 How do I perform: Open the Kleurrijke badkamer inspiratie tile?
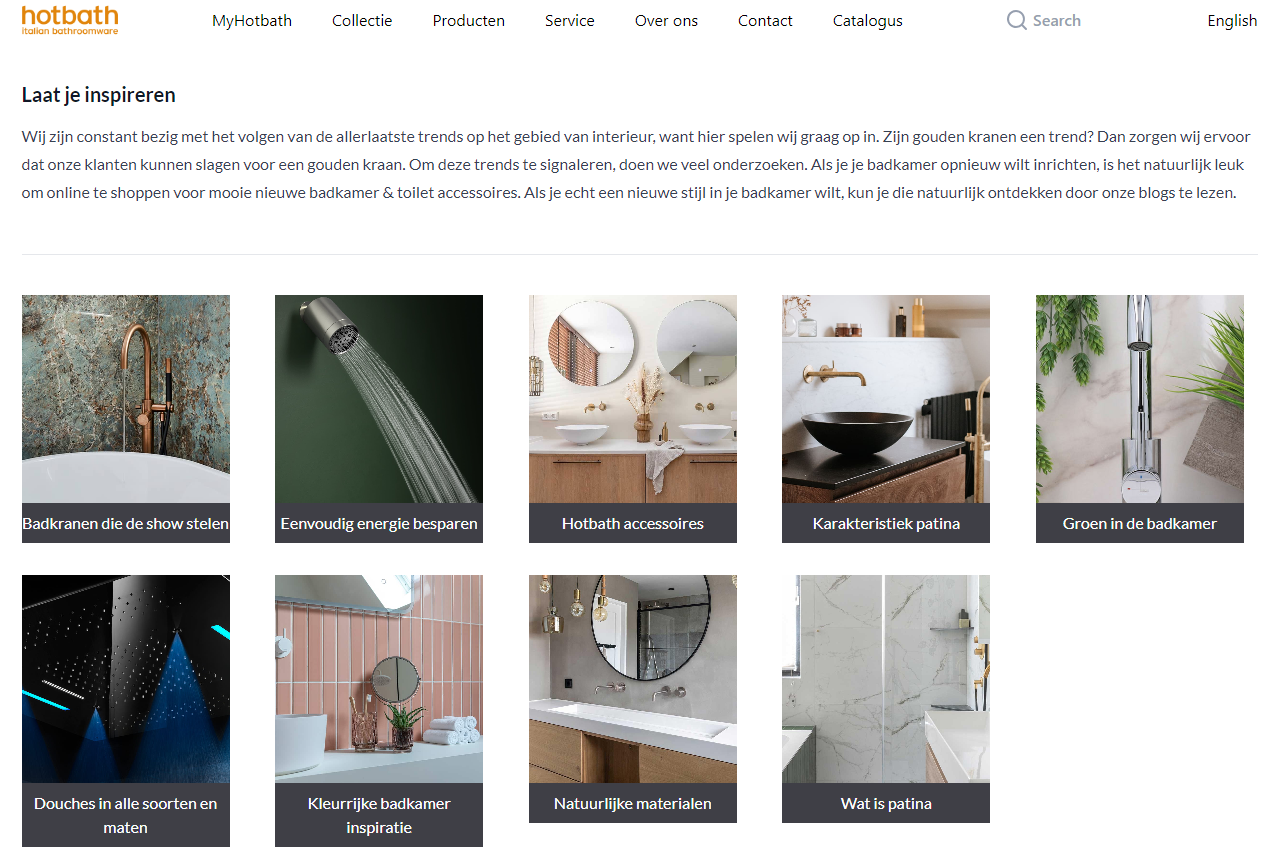[379, 711]
